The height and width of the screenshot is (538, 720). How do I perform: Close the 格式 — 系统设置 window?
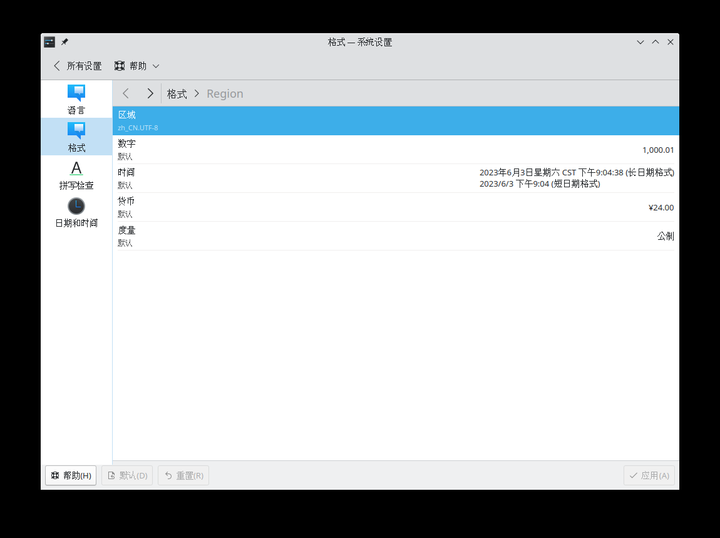coord(670,42)
